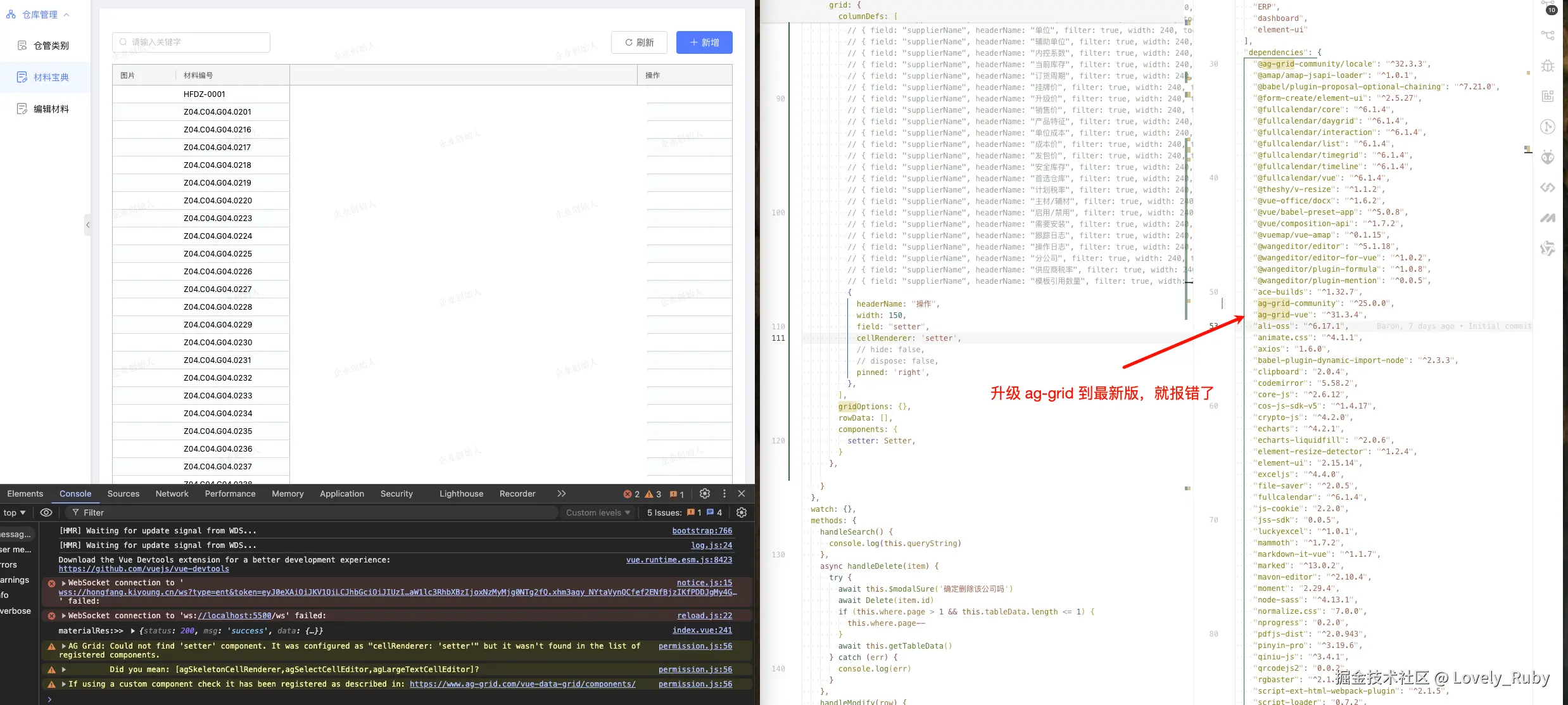Open the Extensions blocks icon in sidebar
Viewport: 1568px width, 705px height.
coord(1548,96)
